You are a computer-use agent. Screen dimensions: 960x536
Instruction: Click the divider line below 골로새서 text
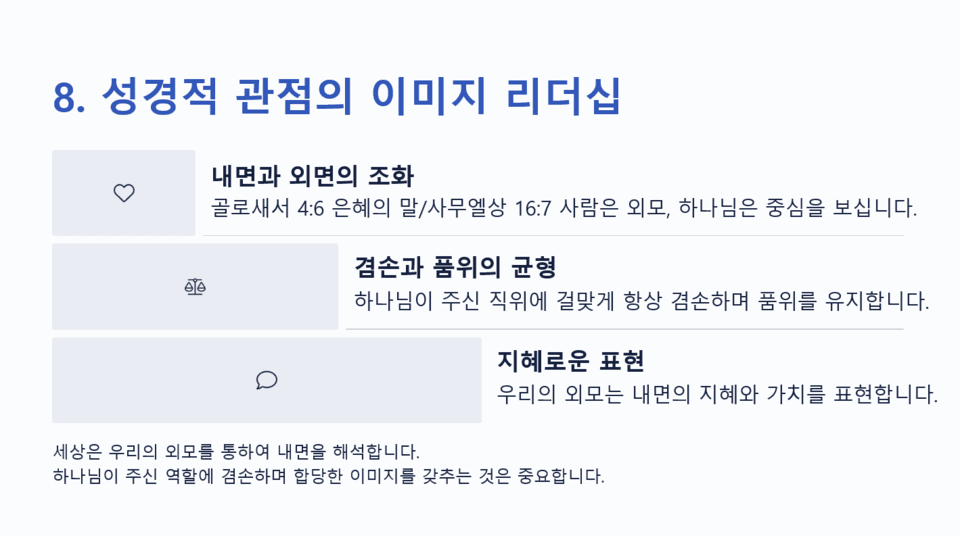click(553, 236)
